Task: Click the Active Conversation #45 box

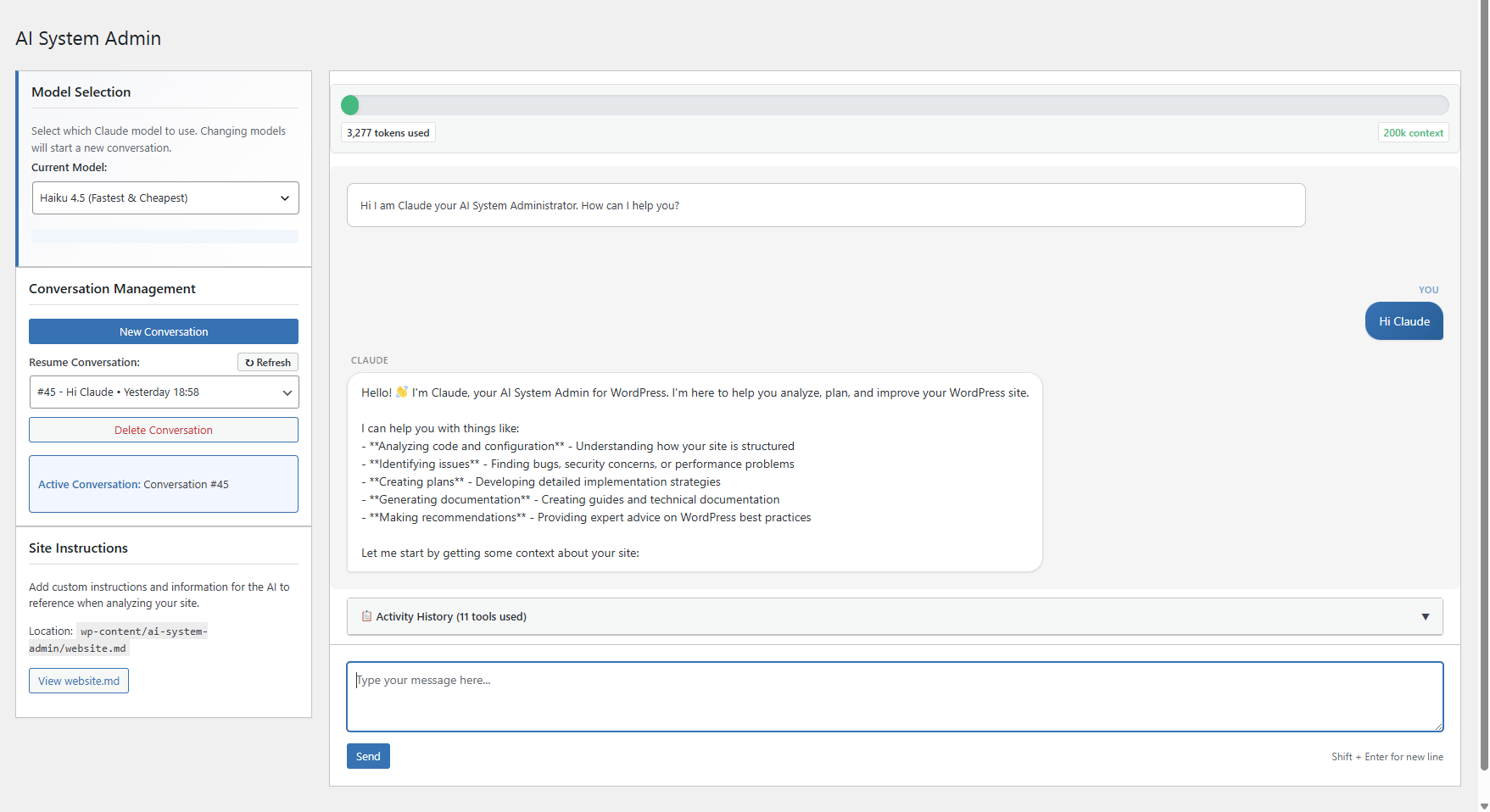Action: point(164,484)
